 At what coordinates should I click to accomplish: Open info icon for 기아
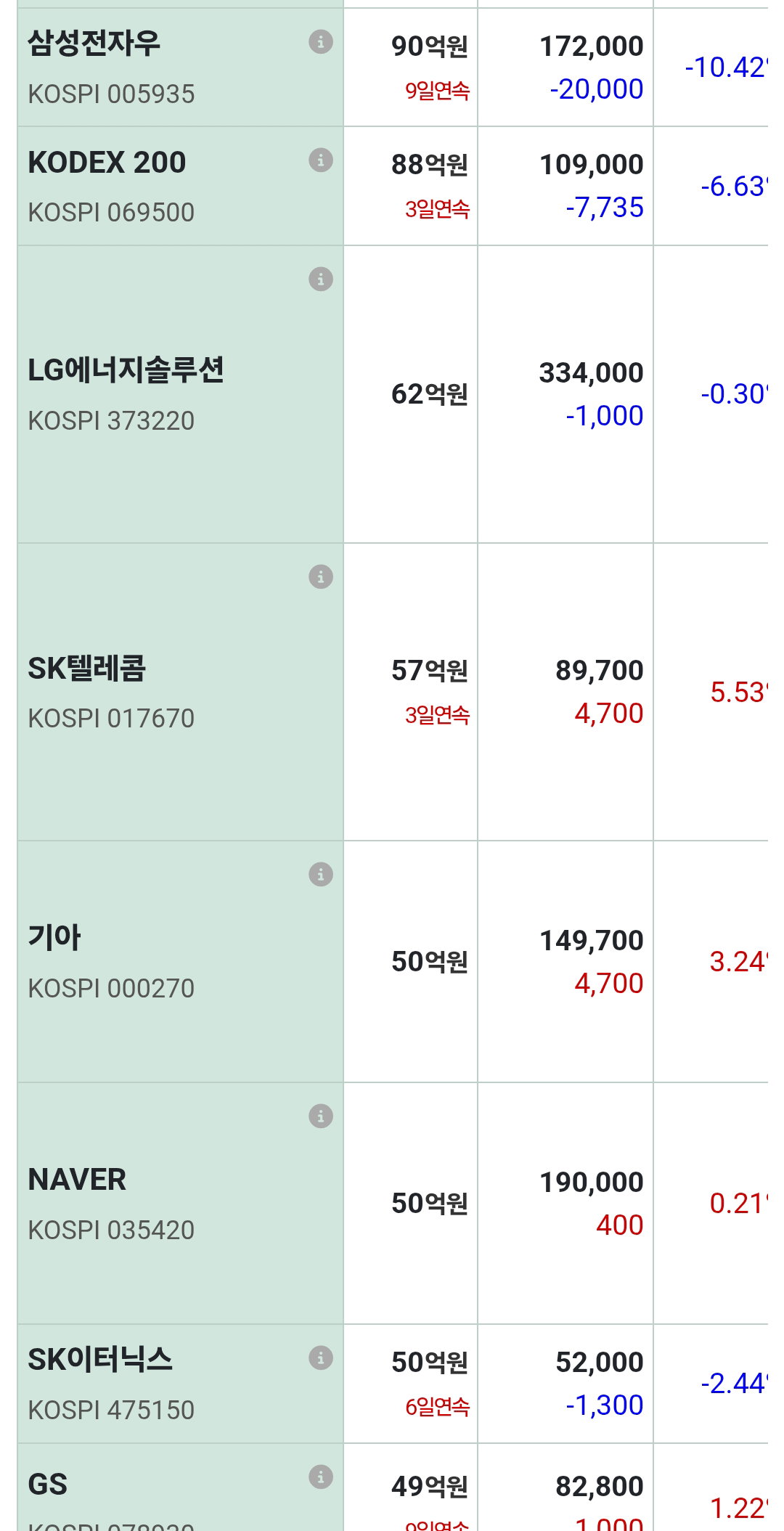tap(321, 874)
